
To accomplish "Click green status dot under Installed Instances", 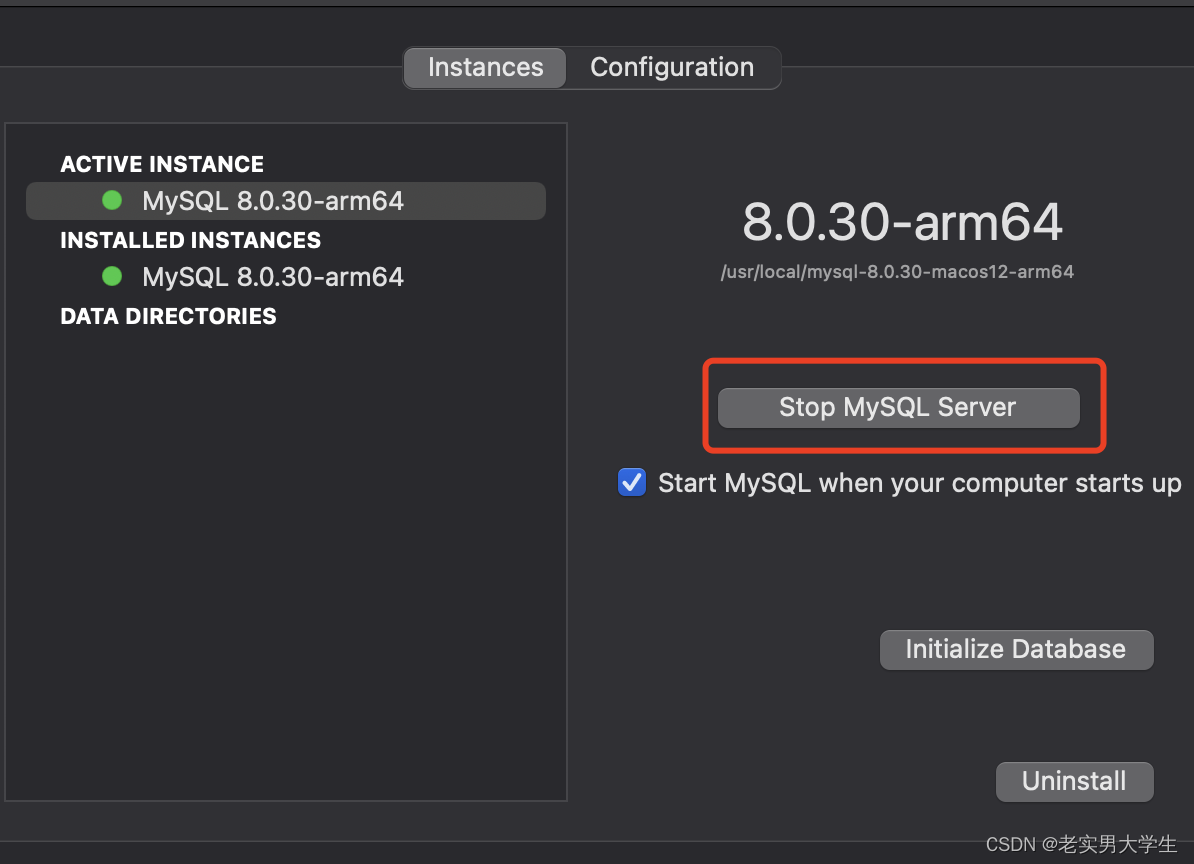I will [x=112, y=276].
